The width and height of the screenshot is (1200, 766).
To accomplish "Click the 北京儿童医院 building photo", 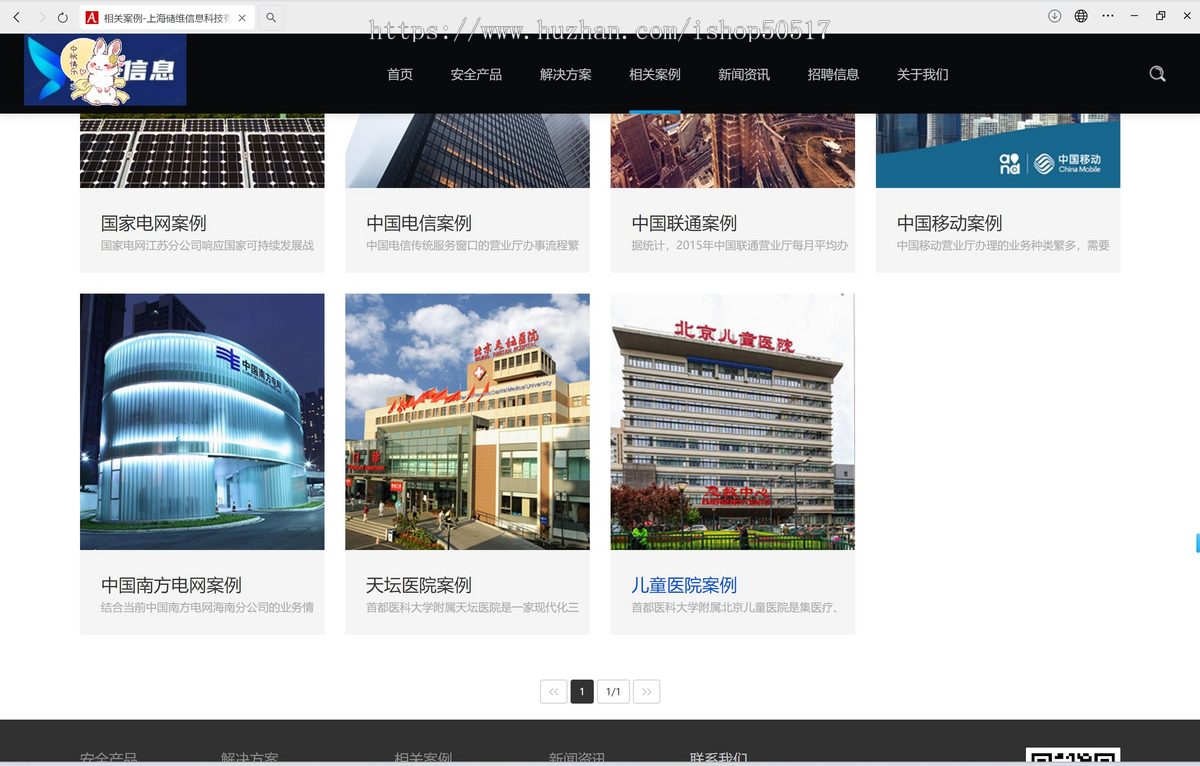I will click(733, 421).
